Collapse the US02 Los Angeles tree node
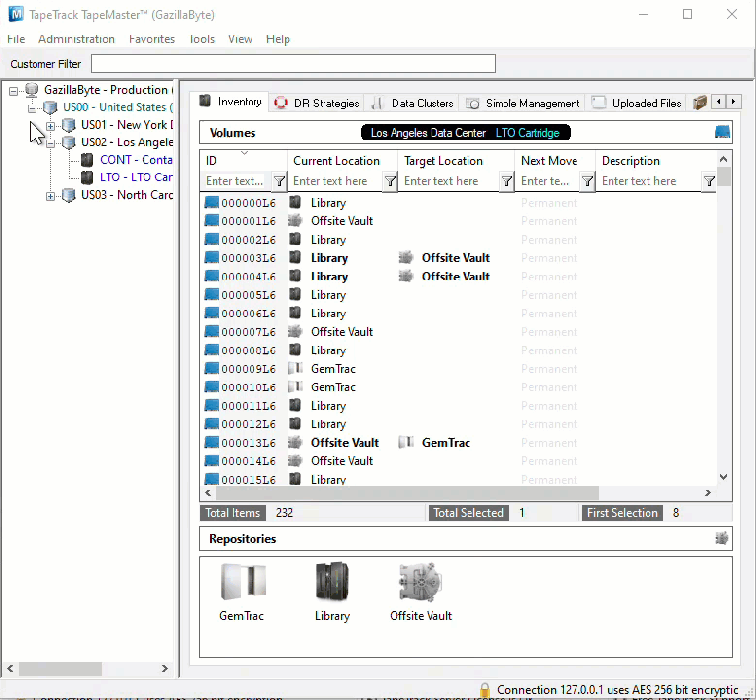756x700 pixels. (x=50, y=143)
